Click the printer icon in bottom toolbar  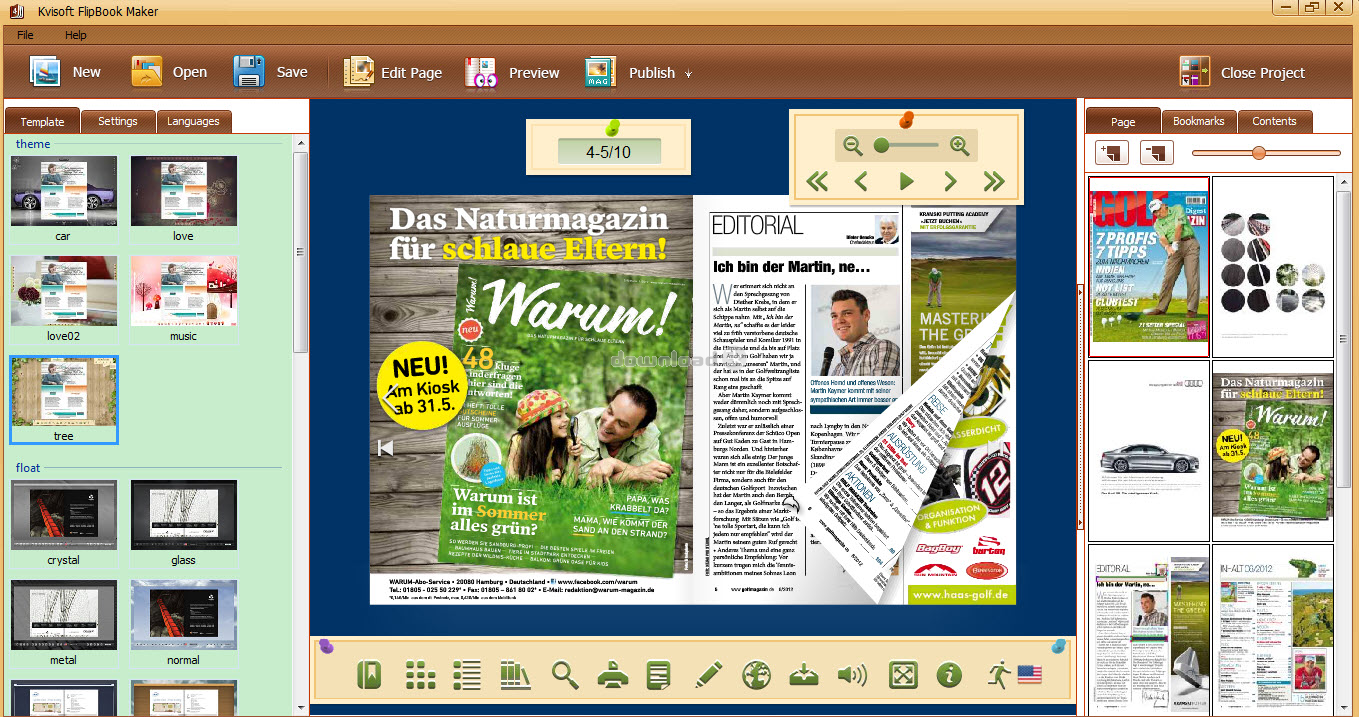612,675
